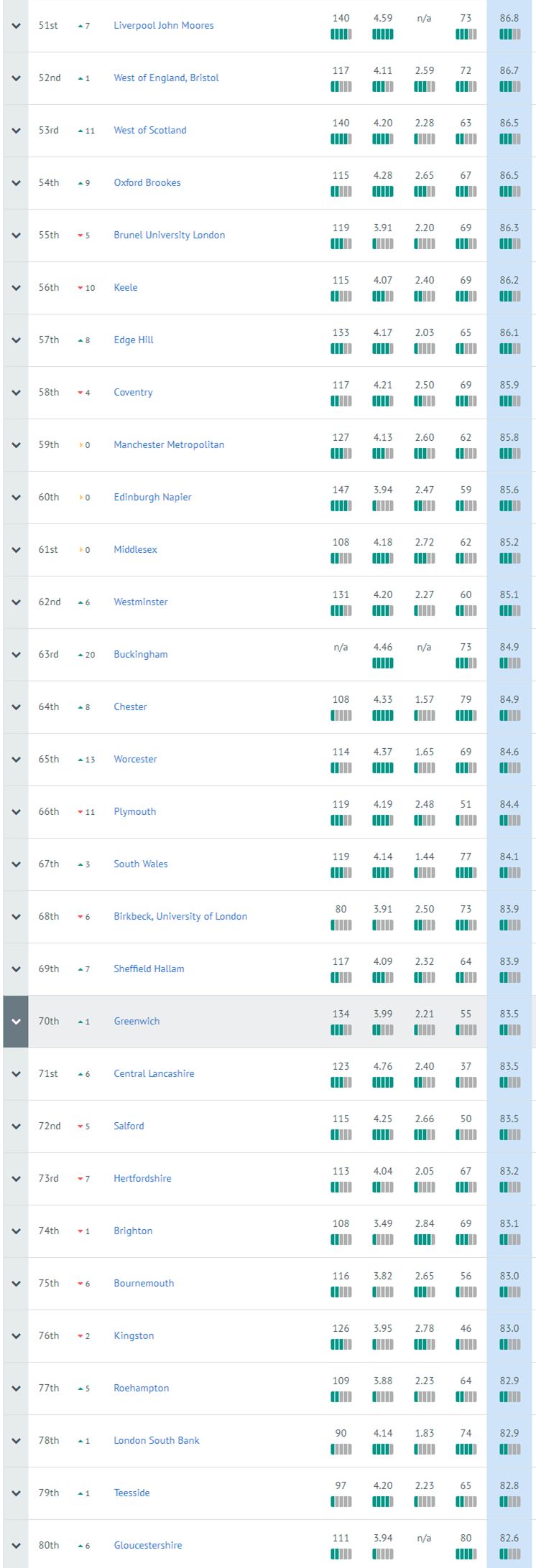Click the orange no-change marker for Middlesex
The image size is (536, 1568).
coord(85,550)
